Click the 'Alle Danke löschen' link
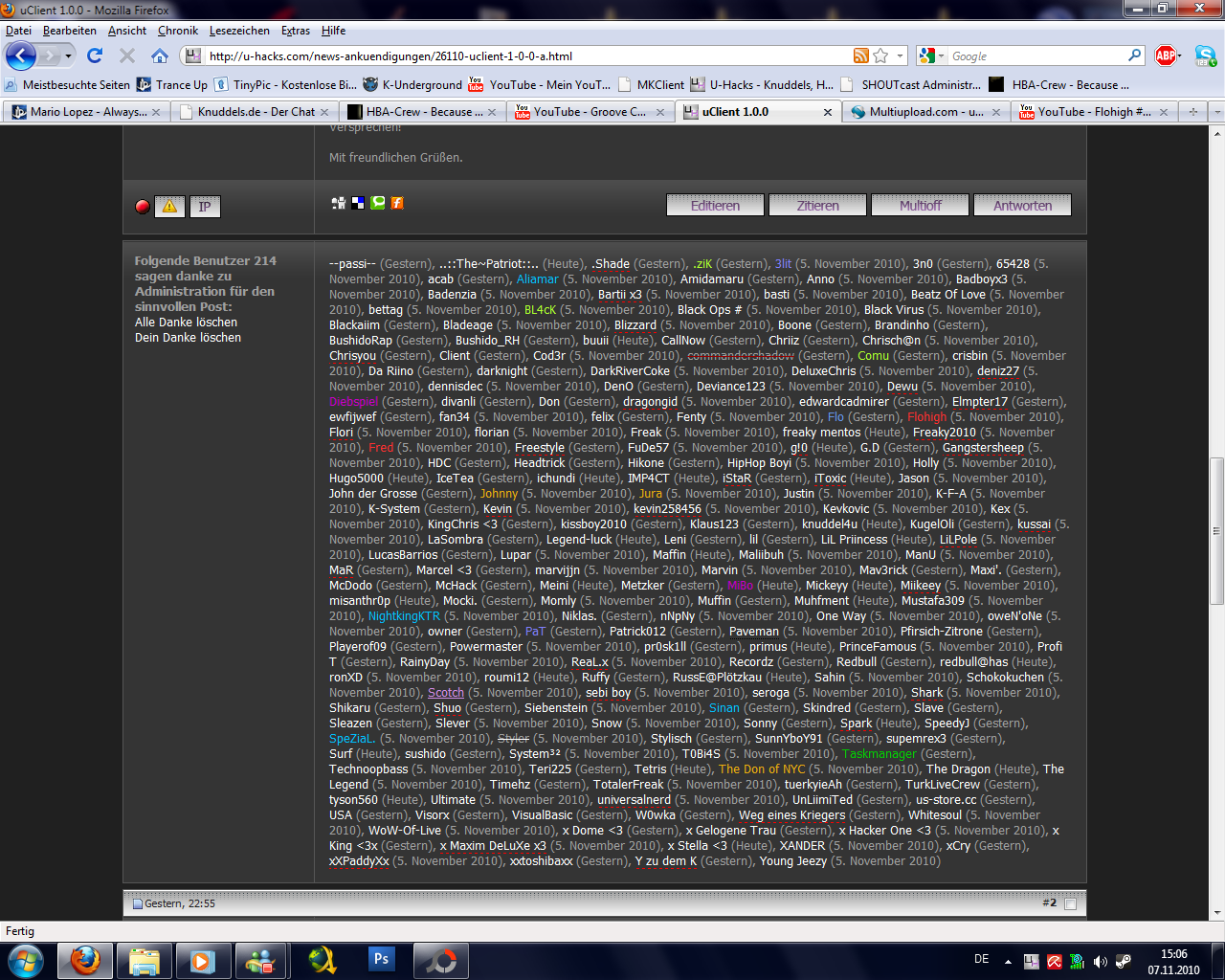Screen dimensions: 1225x980 186,323
